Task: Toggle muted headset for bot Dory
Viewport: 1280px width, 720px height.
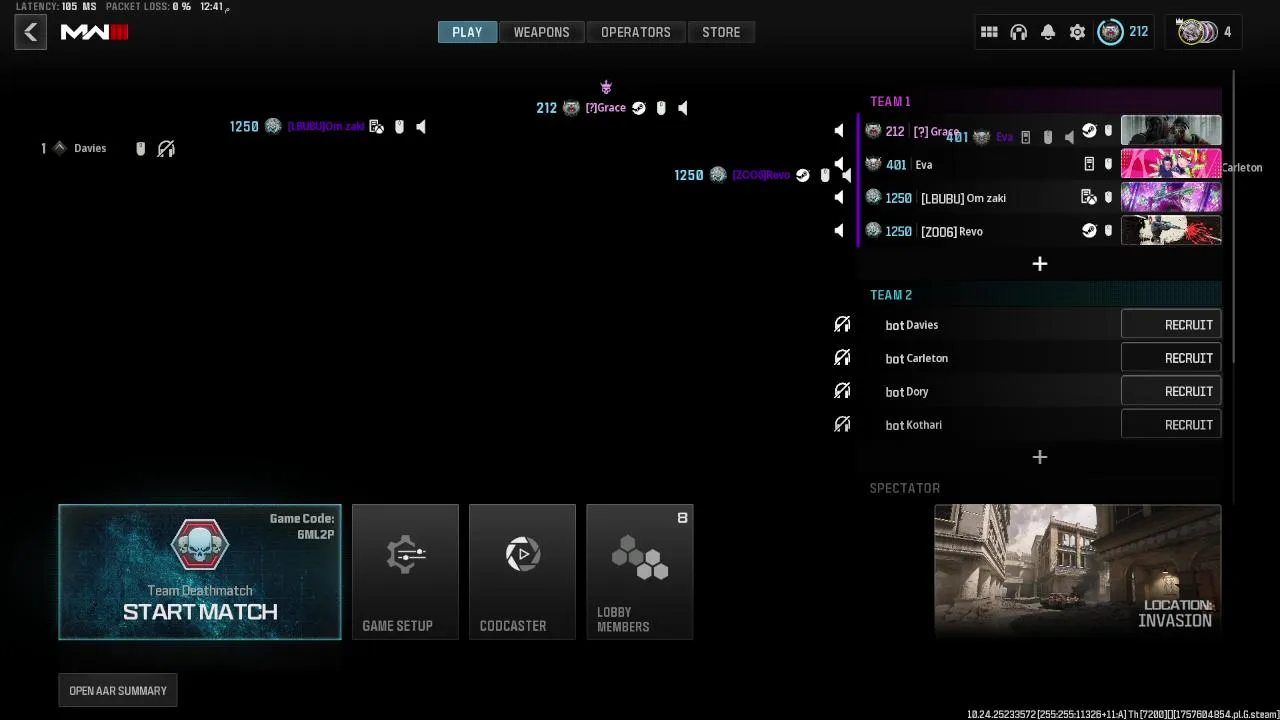Action: (x=842, y=391)
